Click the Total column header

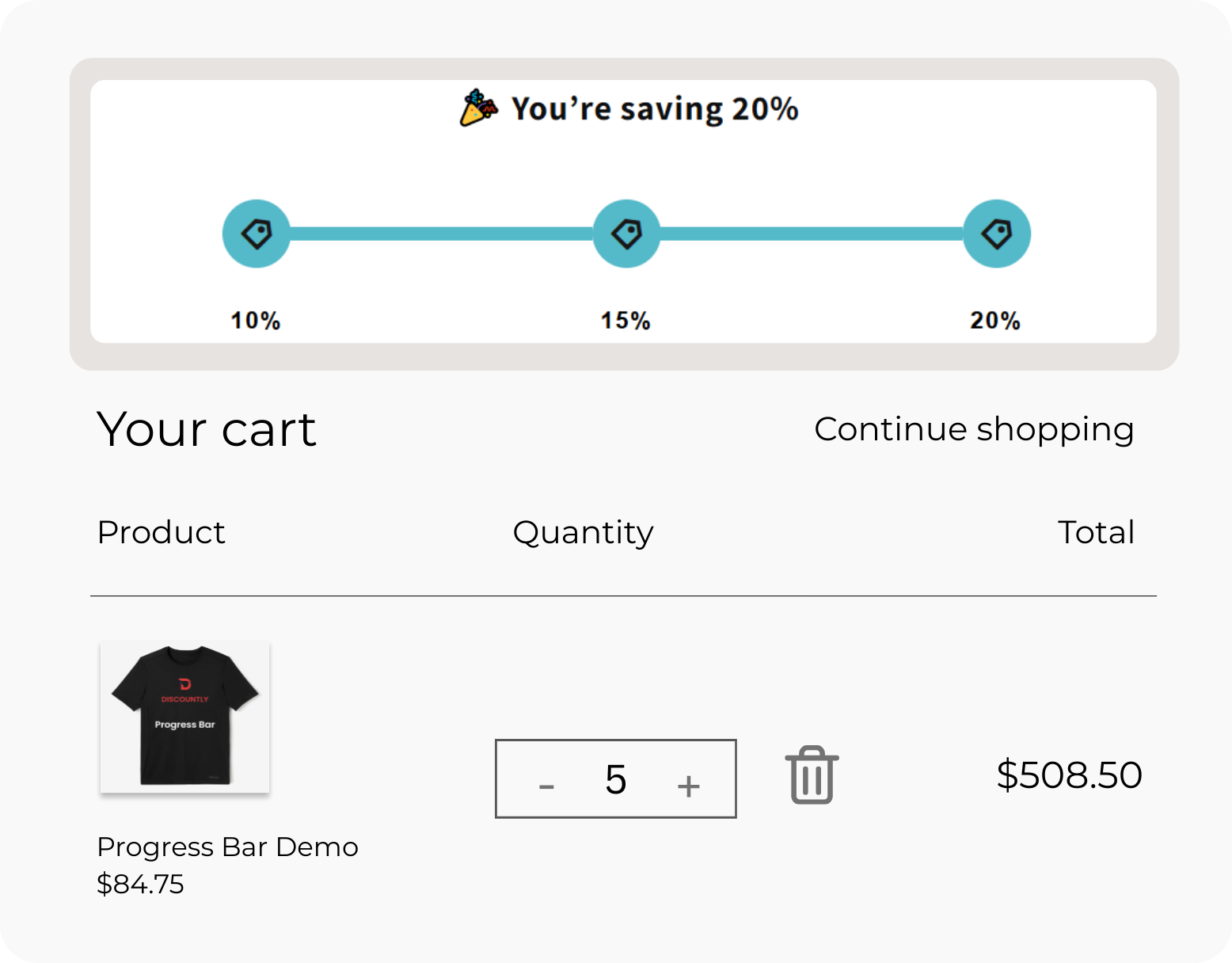(x=1096, y=532)
